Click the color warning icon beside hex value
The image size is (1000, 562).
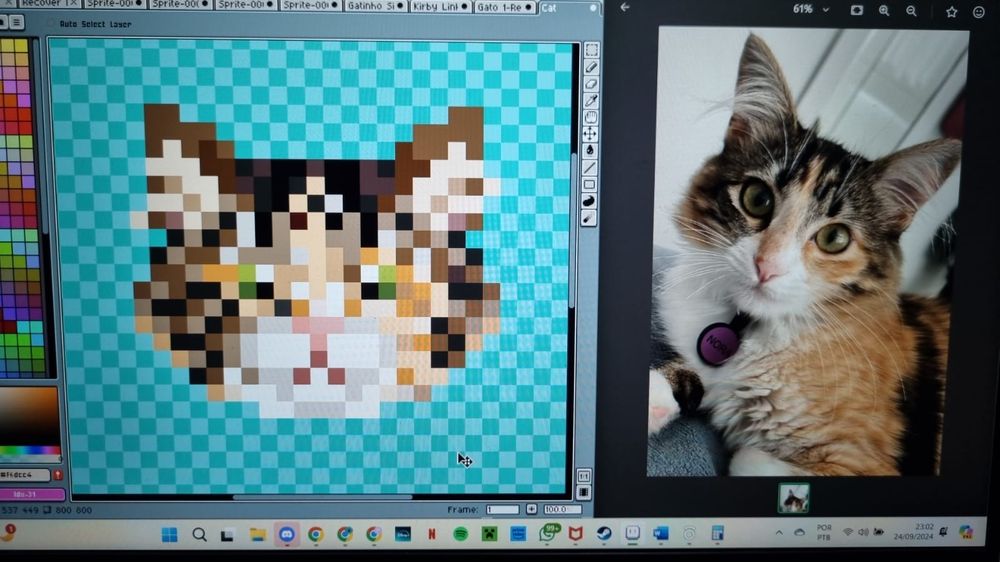(x=57, y=475)
